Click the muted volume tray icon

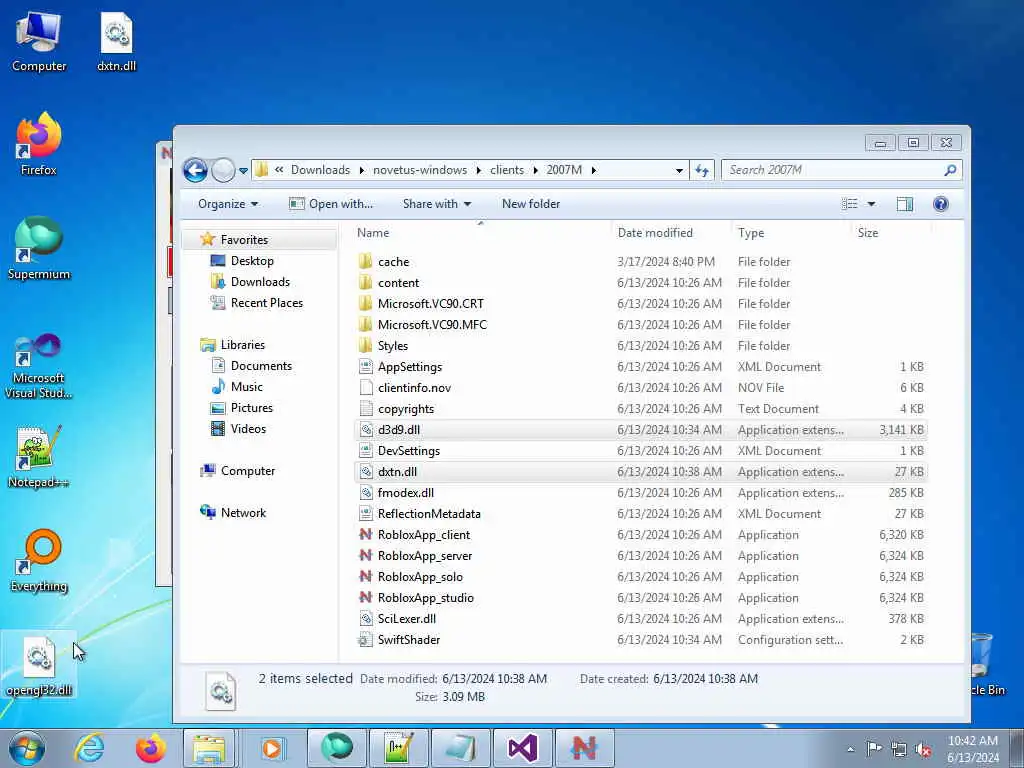923,750
